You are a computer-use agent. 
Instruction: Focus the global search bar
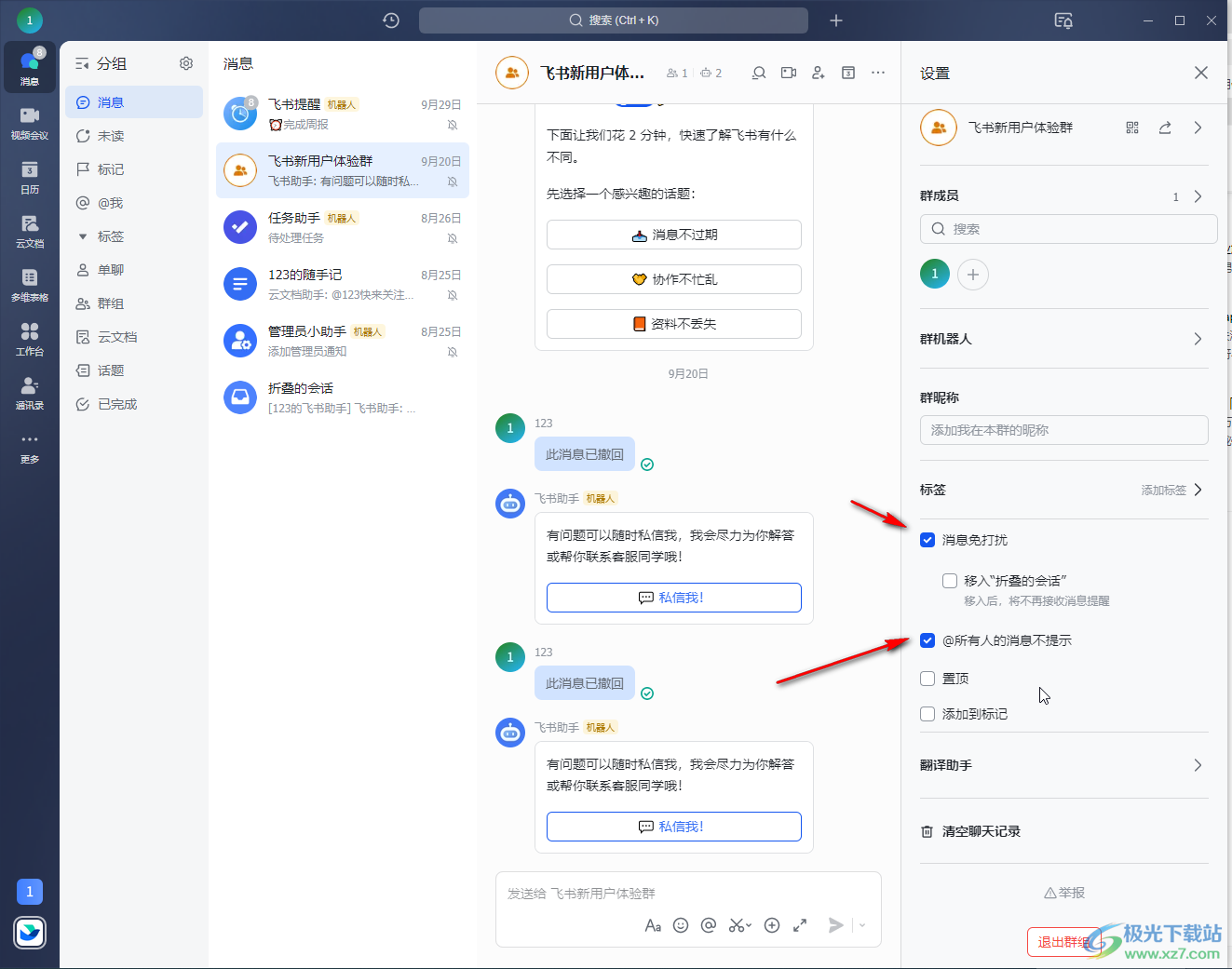coord(614,20)
